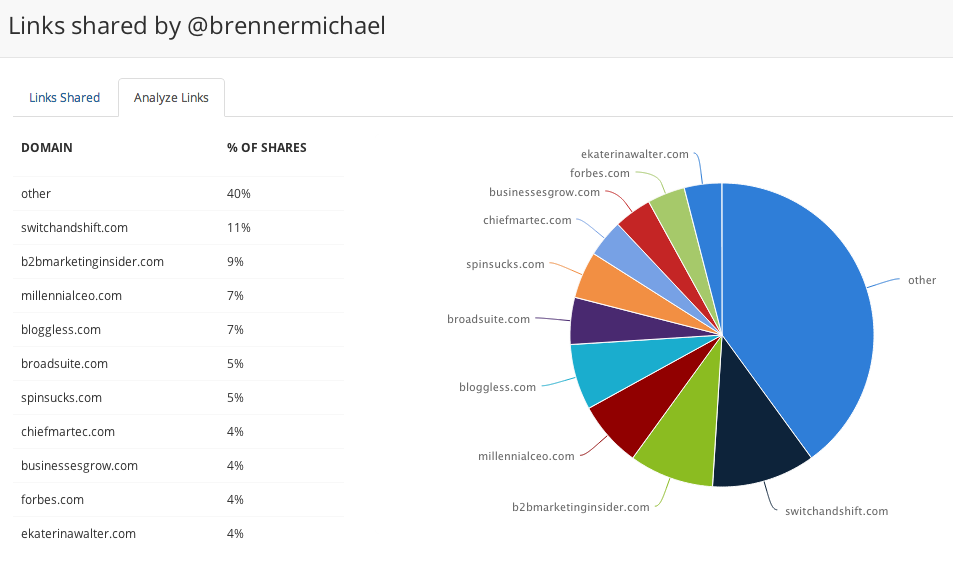Switch to the Links Shared tab
Viewport: 953px width, 566px height.
[x=64, y=97]
